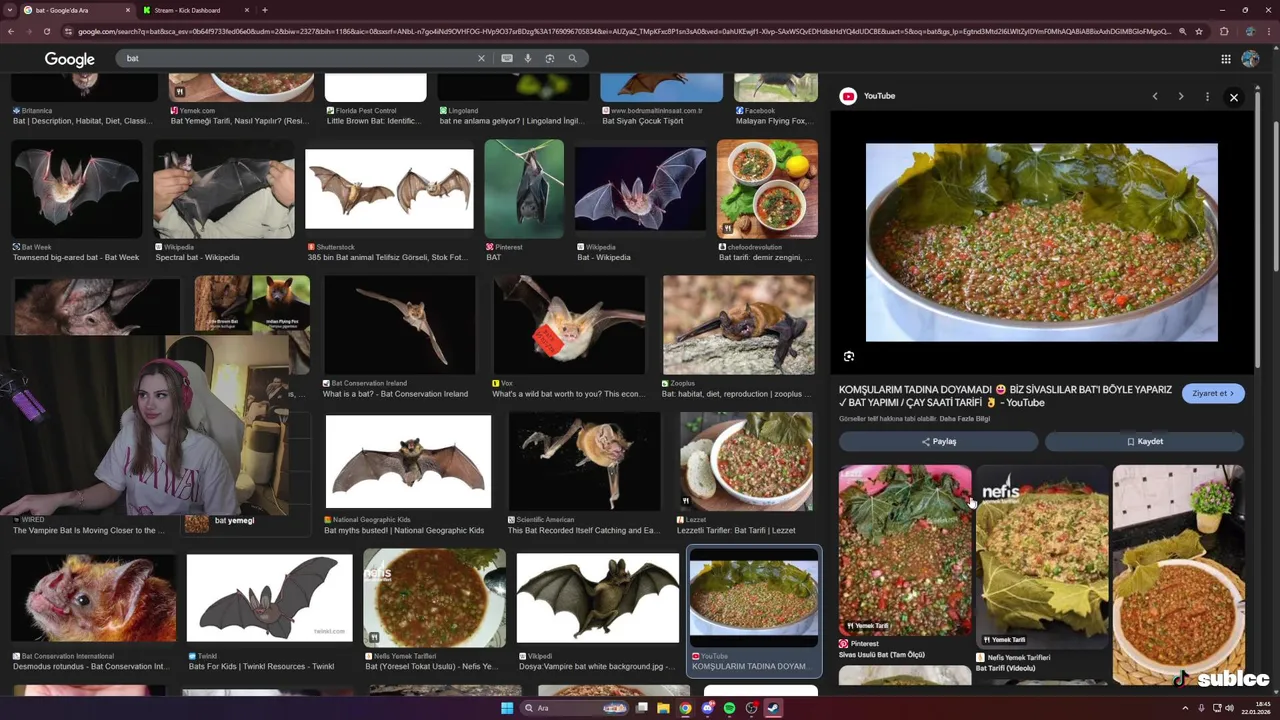Open the large bat dish preview image
1280x720 pixels.
(1042, 242)
